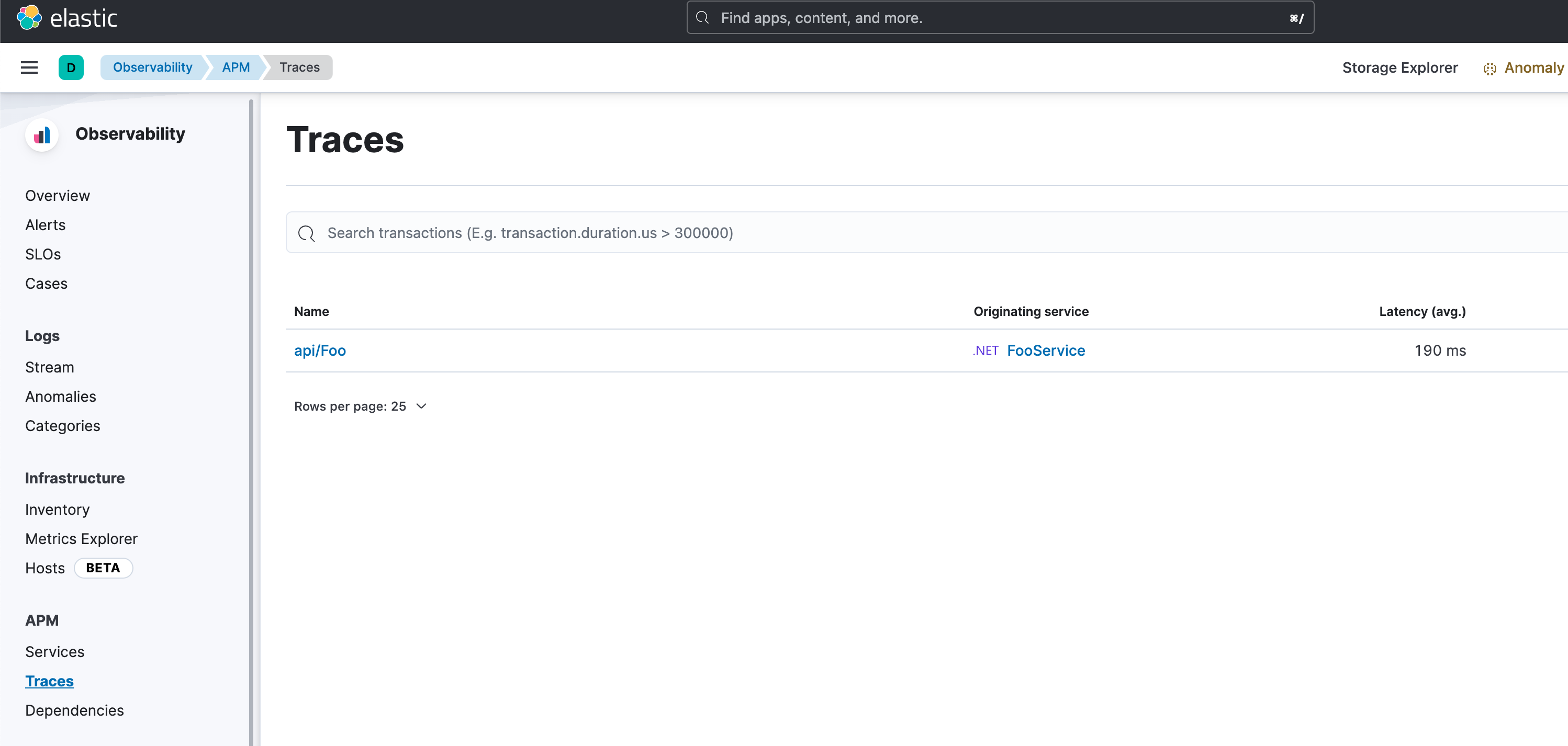Open the space selector D avatar
This screenshot has width=1568, height=746.
71,67
